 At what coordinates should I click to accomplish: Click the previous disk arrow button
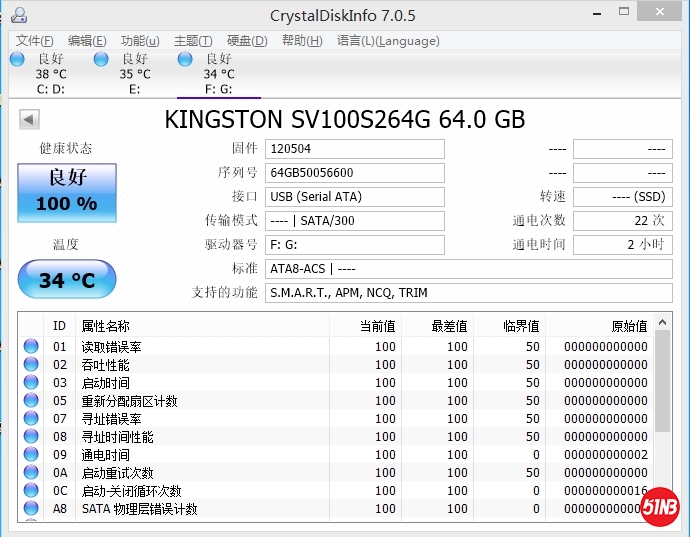29,120
